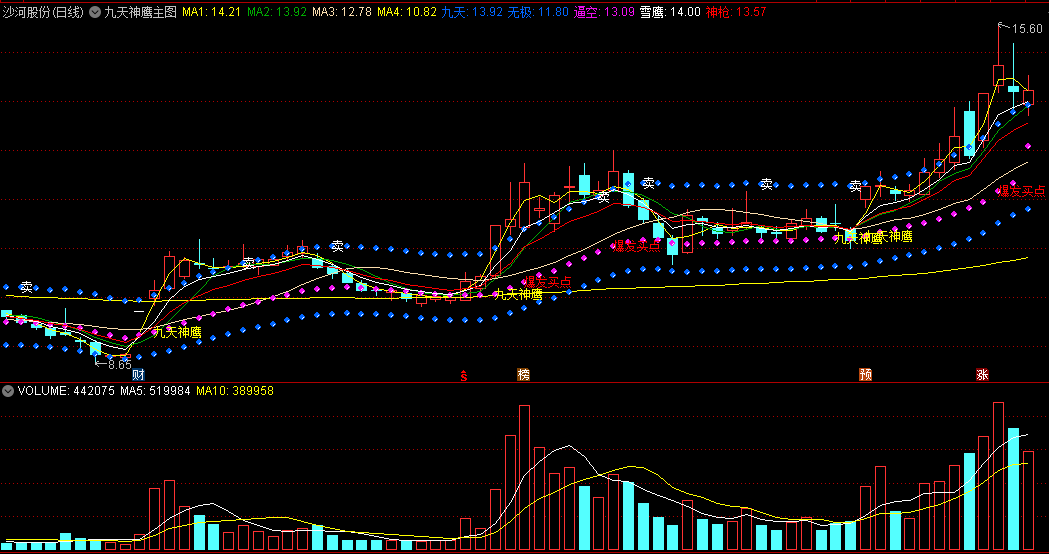The image size is (1049, 554).
Task: Click the rightmost 爆发买点 signal label
Action: pos(1021,191)
